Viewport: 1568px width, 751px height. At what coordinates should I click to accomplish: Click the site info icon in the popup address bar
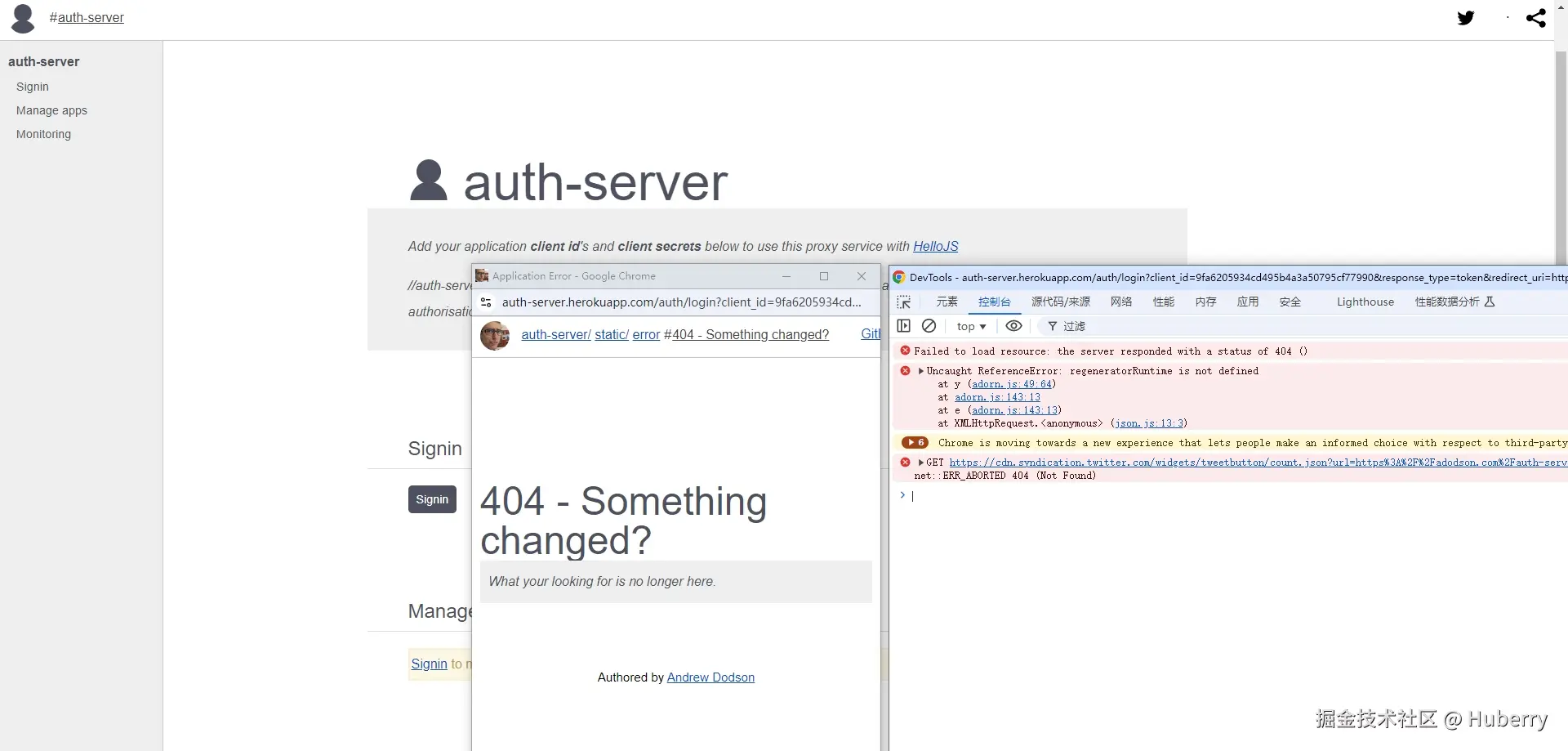point(486,302)
